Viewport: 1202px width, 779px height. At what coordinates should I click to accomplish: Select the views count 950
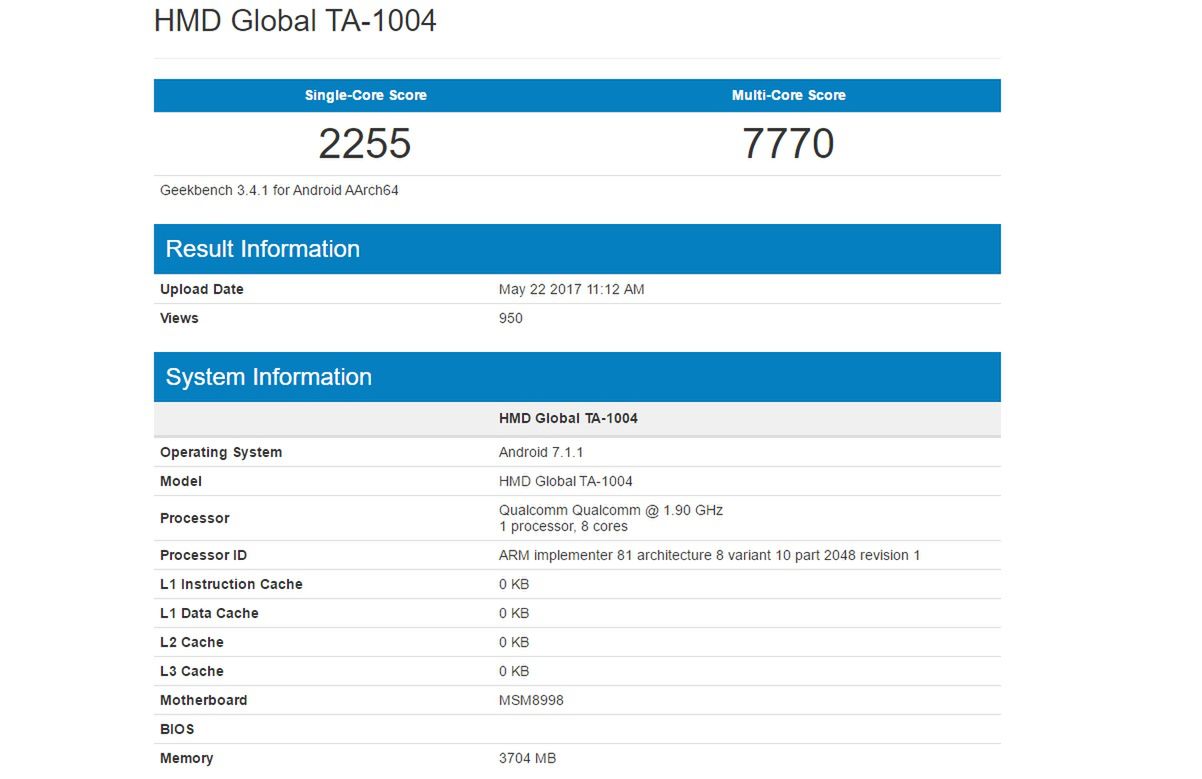(x=511, y=318)
